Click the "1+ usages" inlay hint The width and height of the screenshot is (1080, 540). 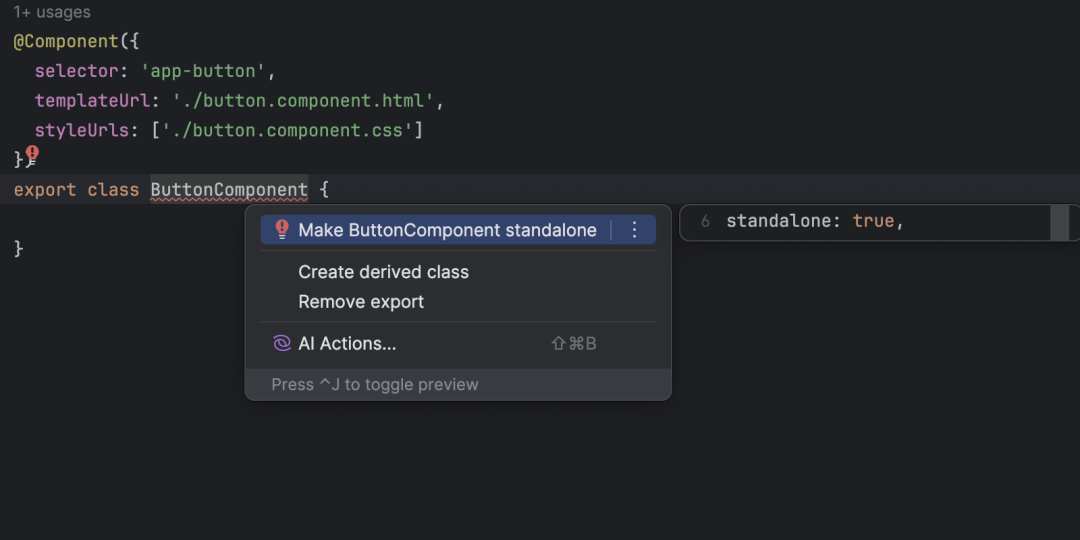tap(52, 13)
